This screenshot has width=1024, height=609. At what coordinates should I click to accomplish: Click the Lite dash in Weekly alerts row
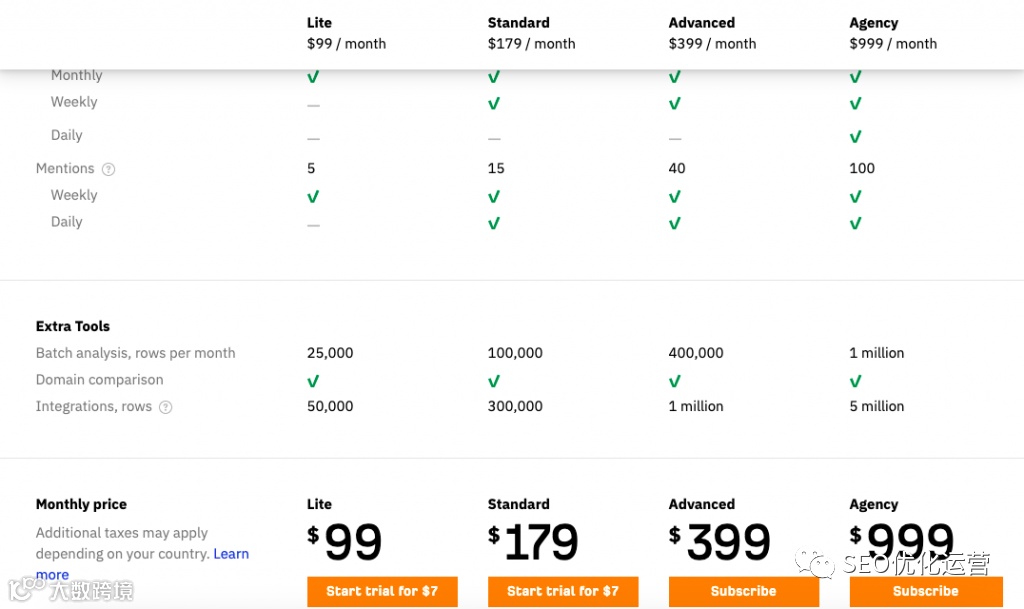(x=313, y=104)
